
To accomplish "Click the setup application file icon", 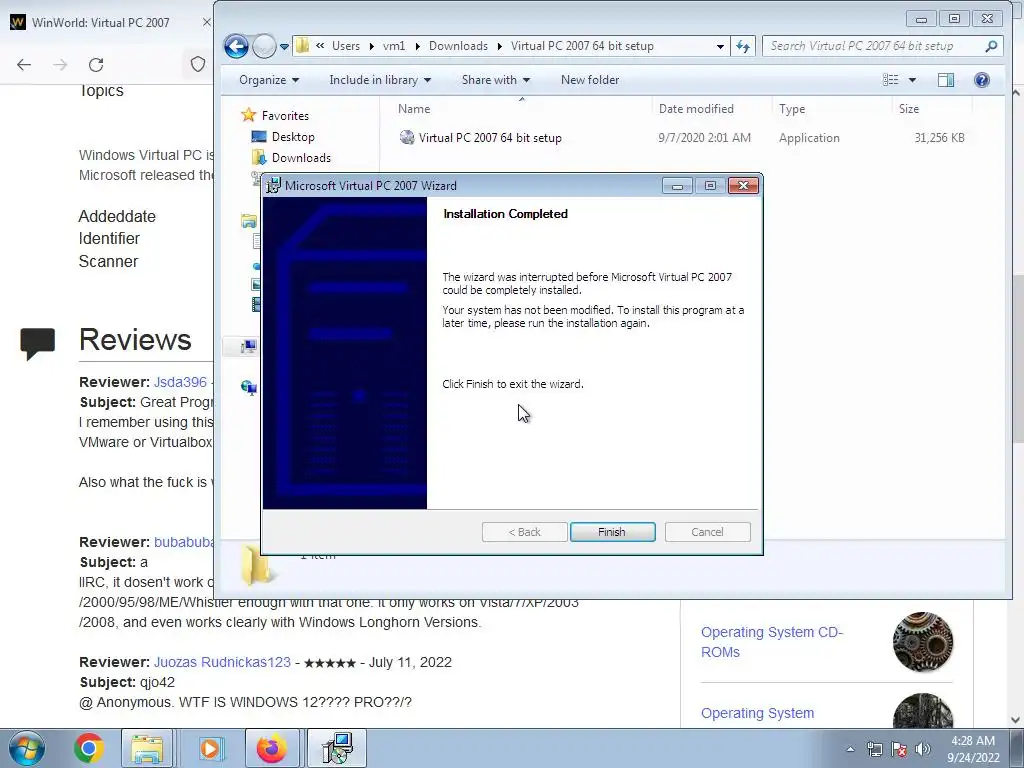I will tap(407, 137).
